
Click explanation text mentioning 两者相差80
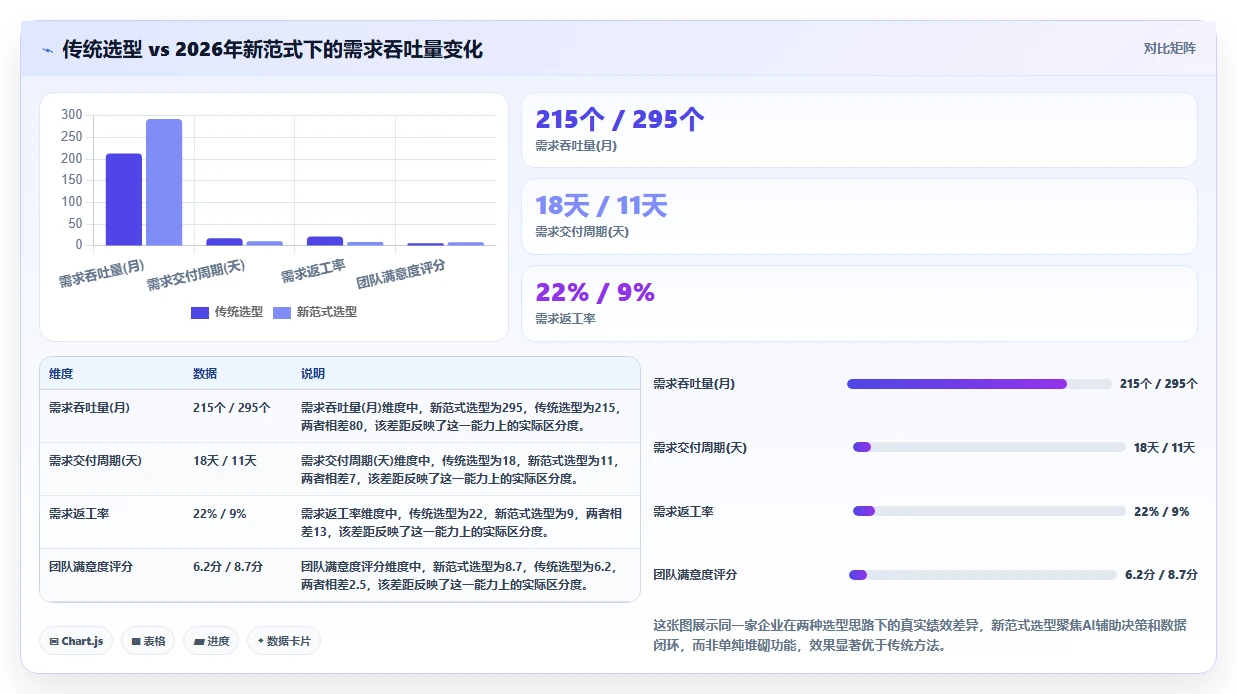[x=461, y=417]
